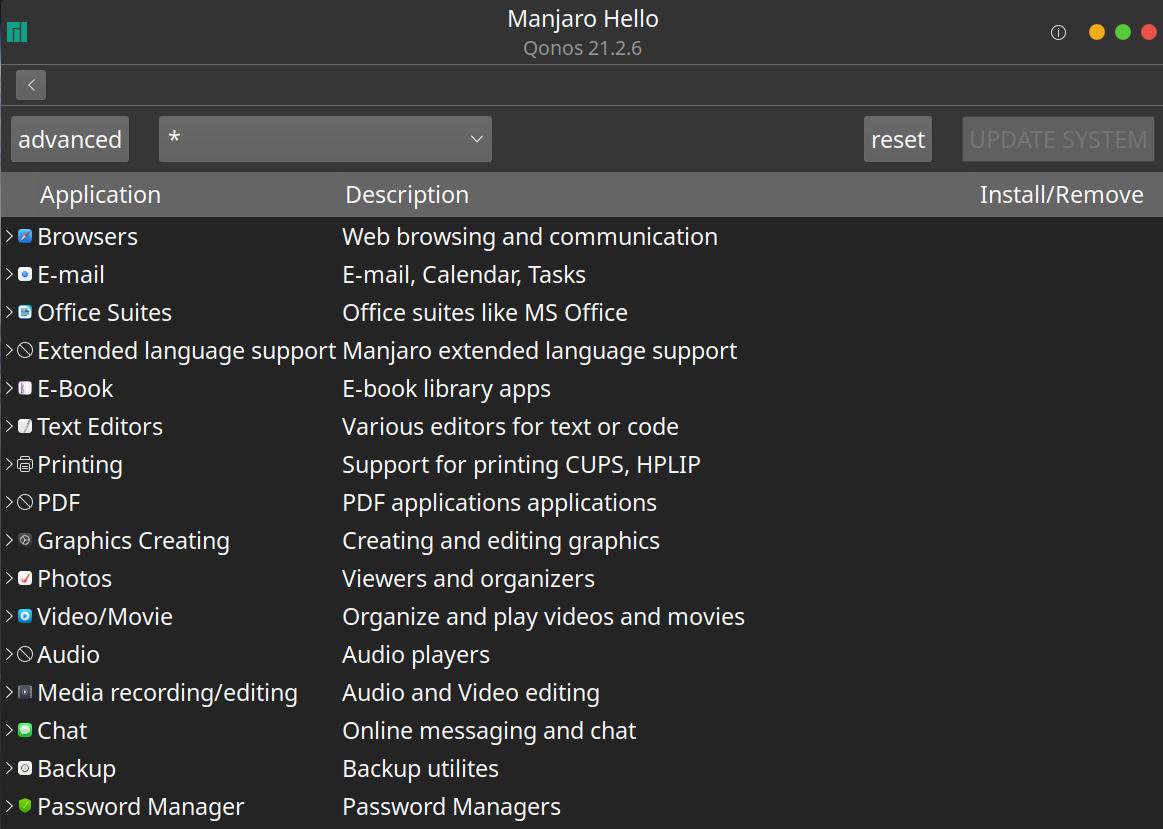Open the info icon in title bar
The height and width of the screenshot is (829, 1163).
click(x=1058, y=33)
